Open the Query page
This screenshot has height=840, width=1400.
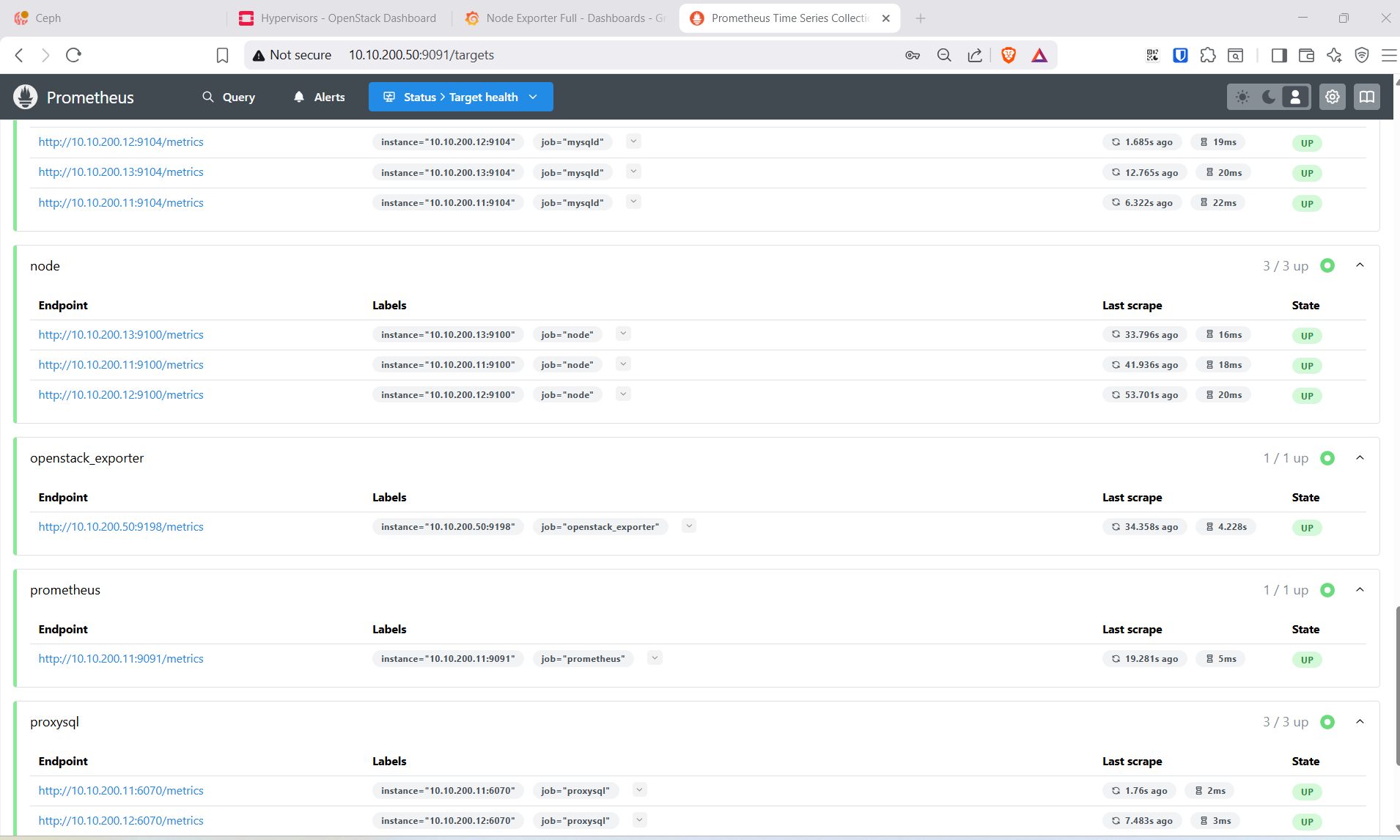point(229,97)
